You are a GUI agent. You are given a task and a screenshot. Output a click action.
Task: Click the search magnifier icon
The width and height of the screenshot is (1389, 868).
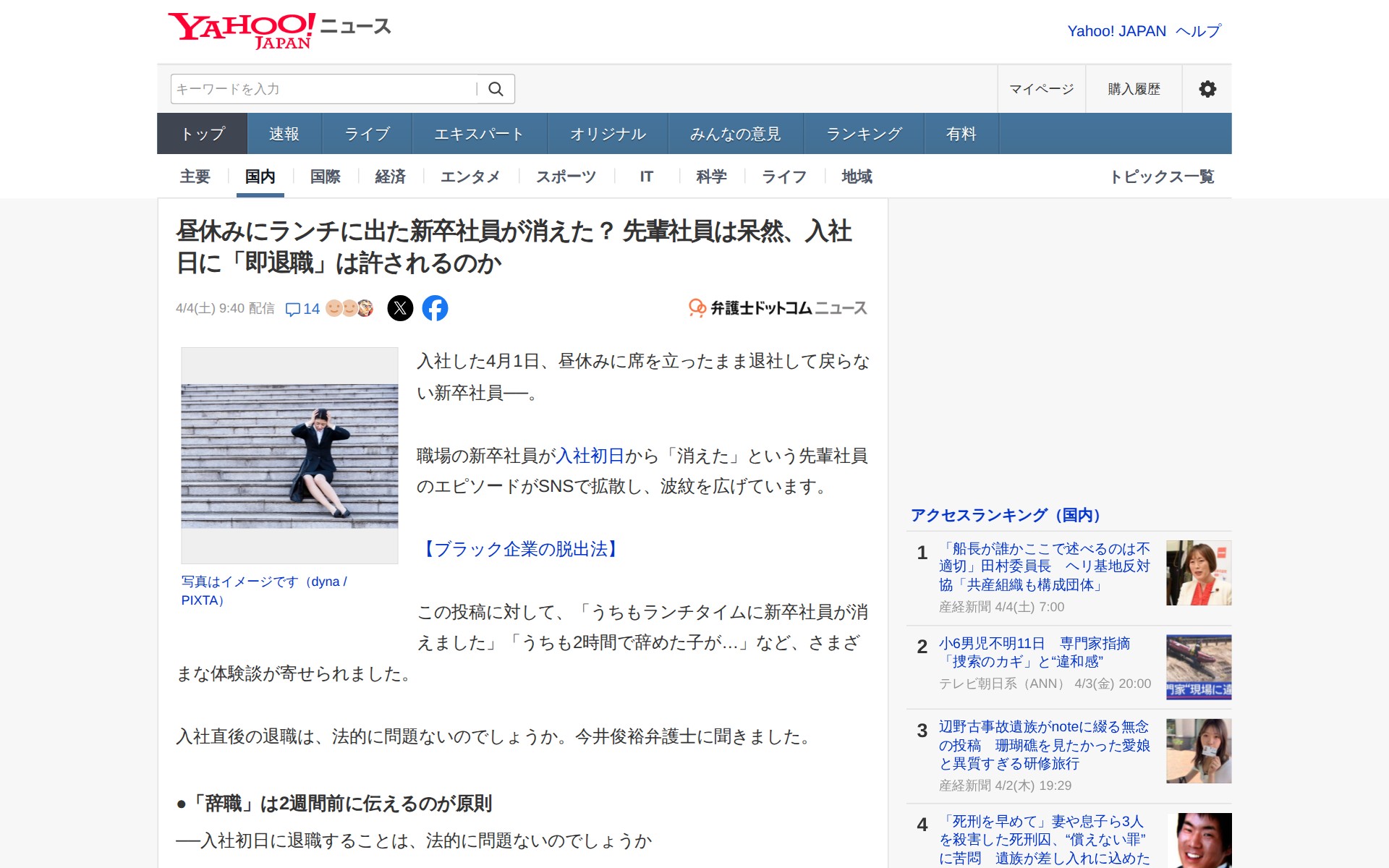(496, 88)
